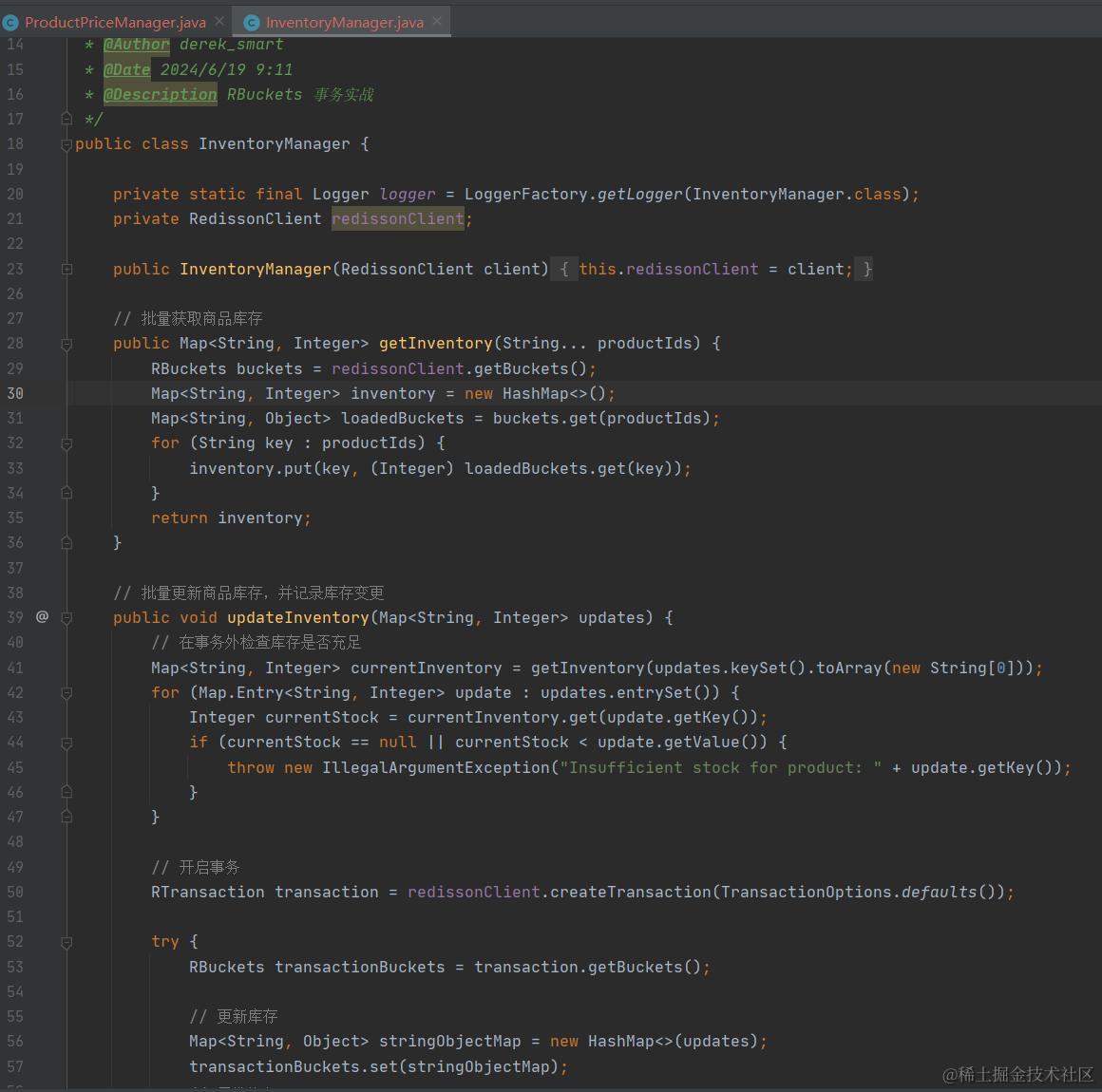Viewport: 1102px width, 1092px height.
Task: Close the InventoryManager.java tab
Action: point(437,20)
